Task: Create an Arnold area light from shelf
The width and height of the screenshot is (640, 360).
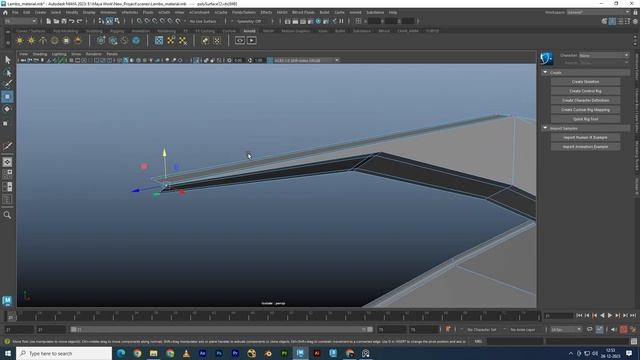Action: coord(20,40)
